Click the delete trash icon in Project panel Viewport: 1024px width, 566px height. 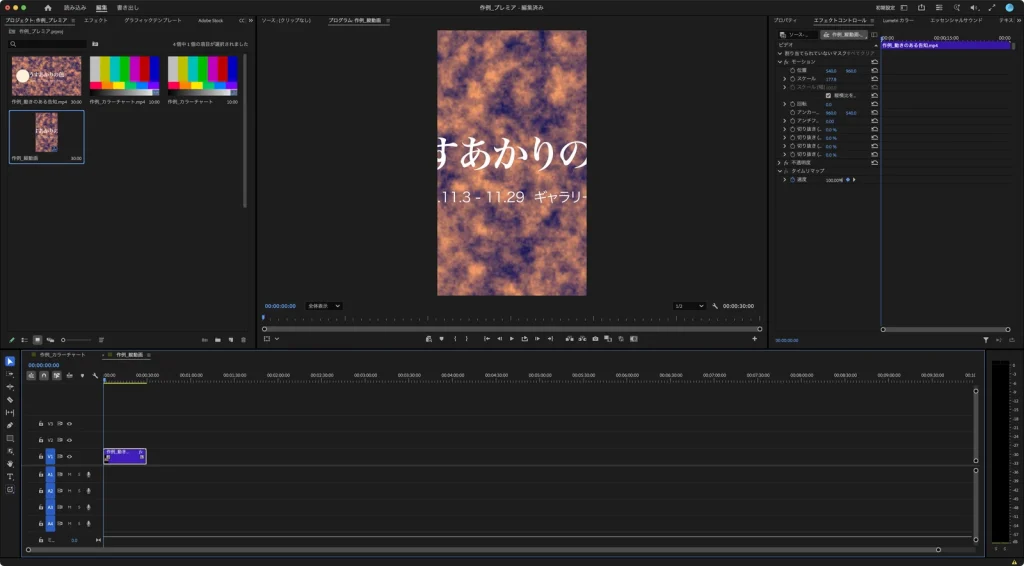(244, 340)
